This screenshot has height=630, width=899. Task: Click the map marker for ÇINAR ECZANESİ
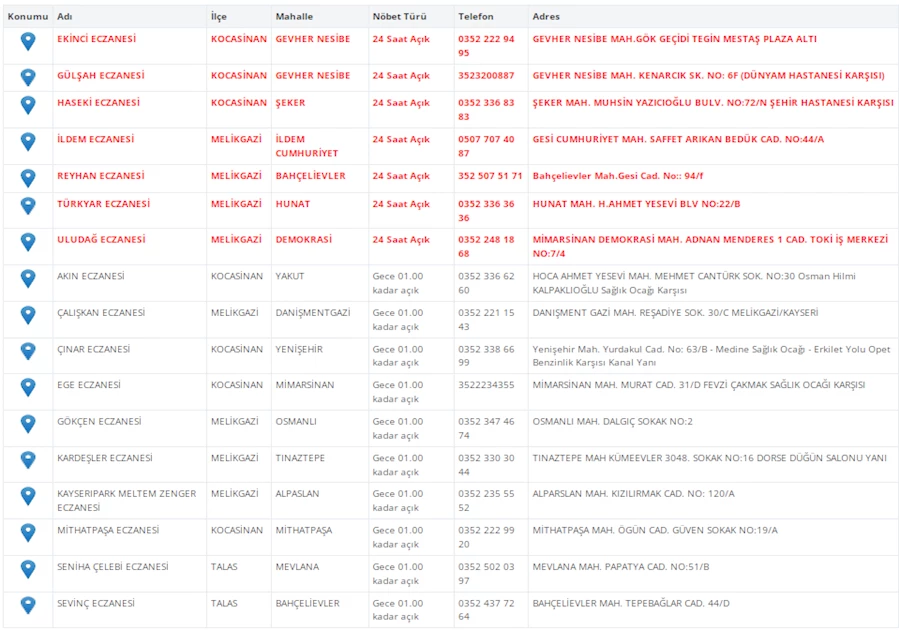point(28,351)
